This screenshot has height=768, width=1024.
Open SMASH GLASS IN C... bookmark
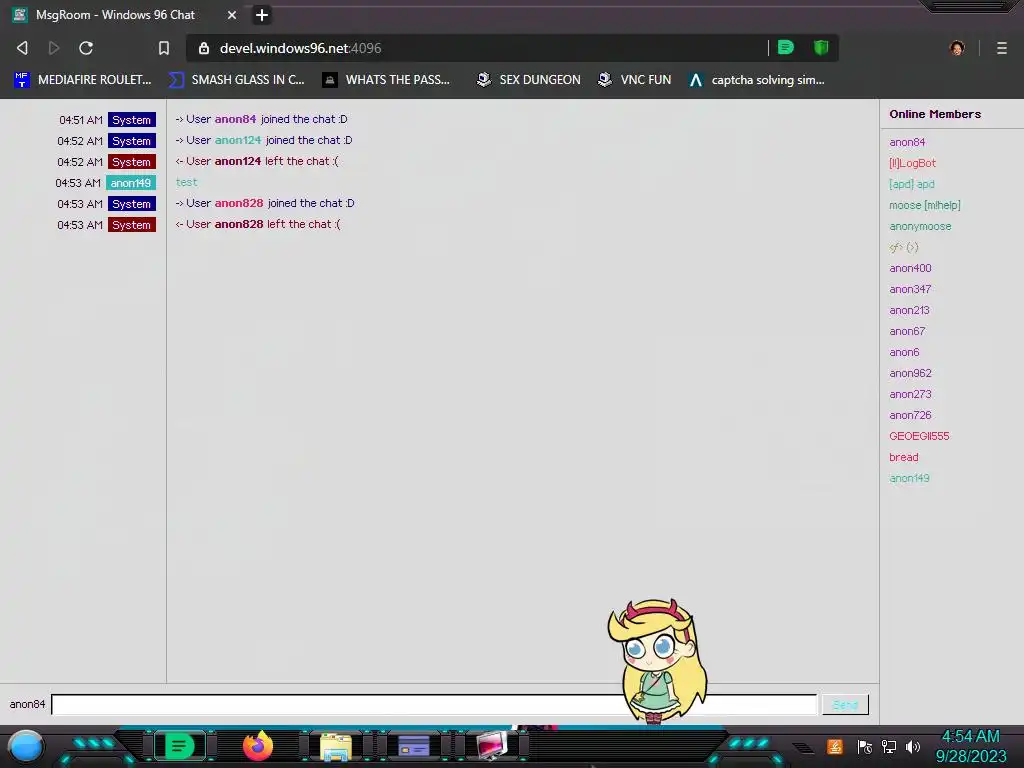[237, 80]
